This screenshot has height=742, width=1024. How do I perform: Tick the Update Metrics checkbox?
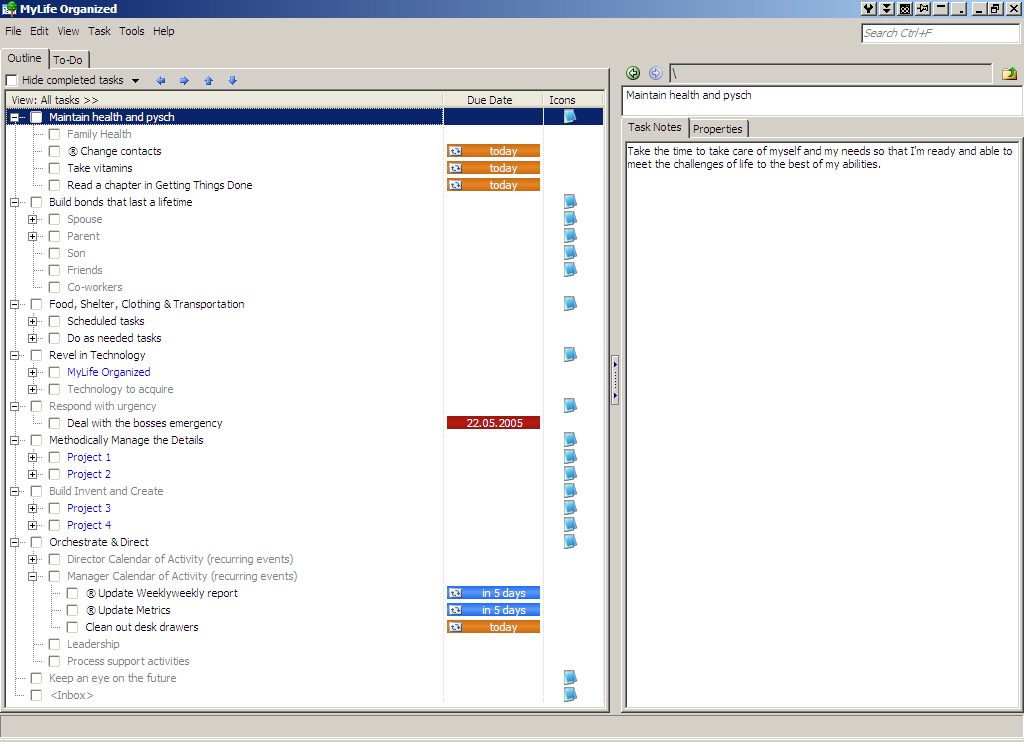[x=72, y=610]
